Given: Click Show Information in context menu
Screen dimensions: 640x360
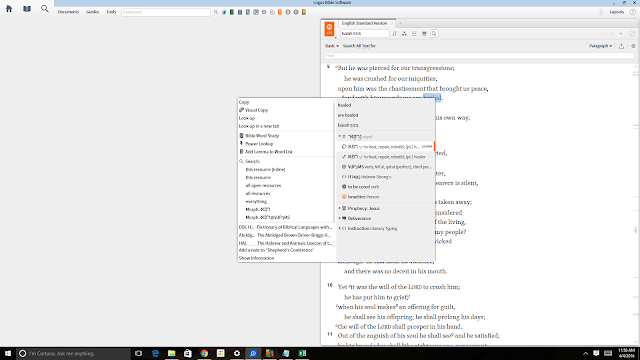Looking at the screenshot, I should pyautogui.click(x=256, y=258).
